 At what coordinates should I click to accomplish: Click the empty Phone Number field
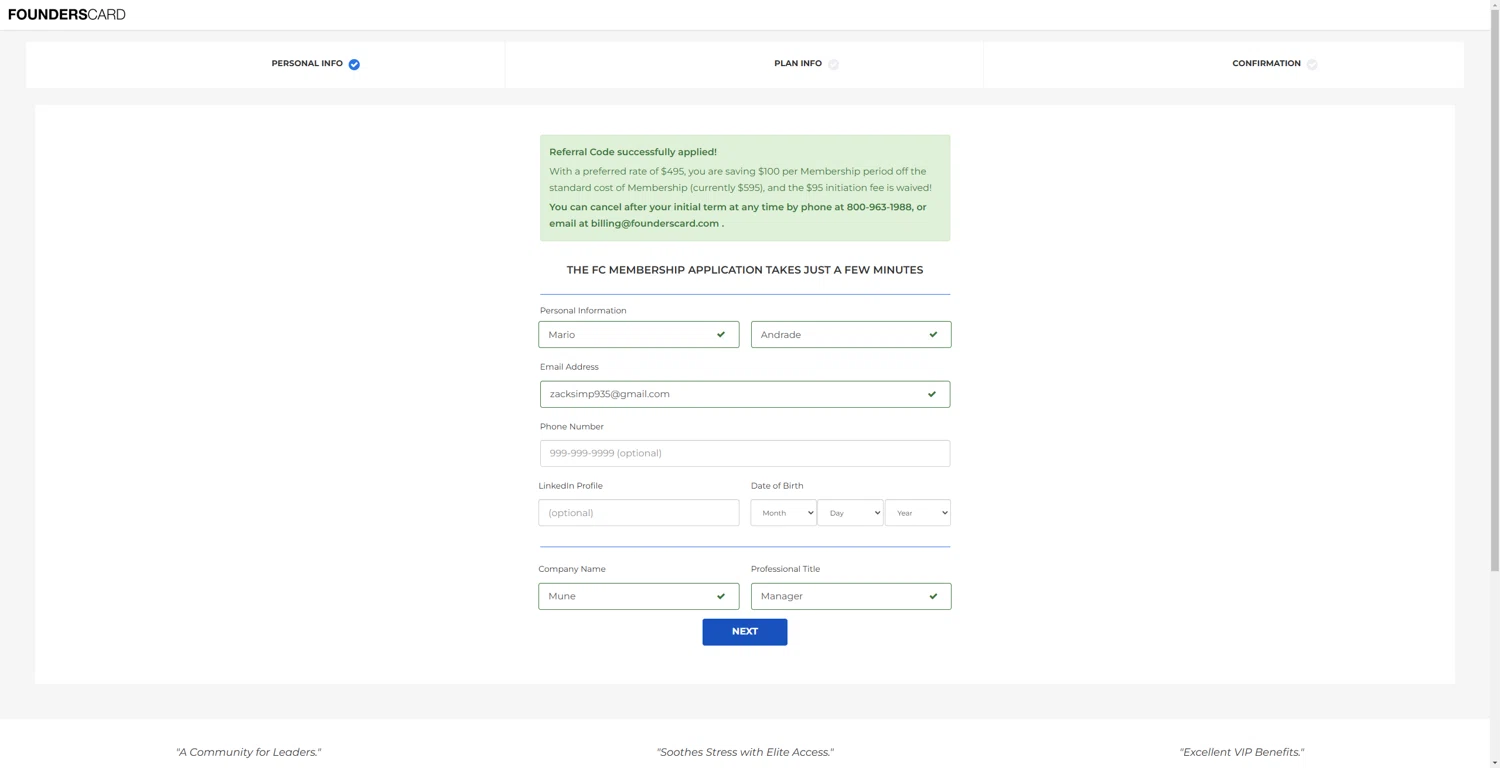click(x=745, y=453)
